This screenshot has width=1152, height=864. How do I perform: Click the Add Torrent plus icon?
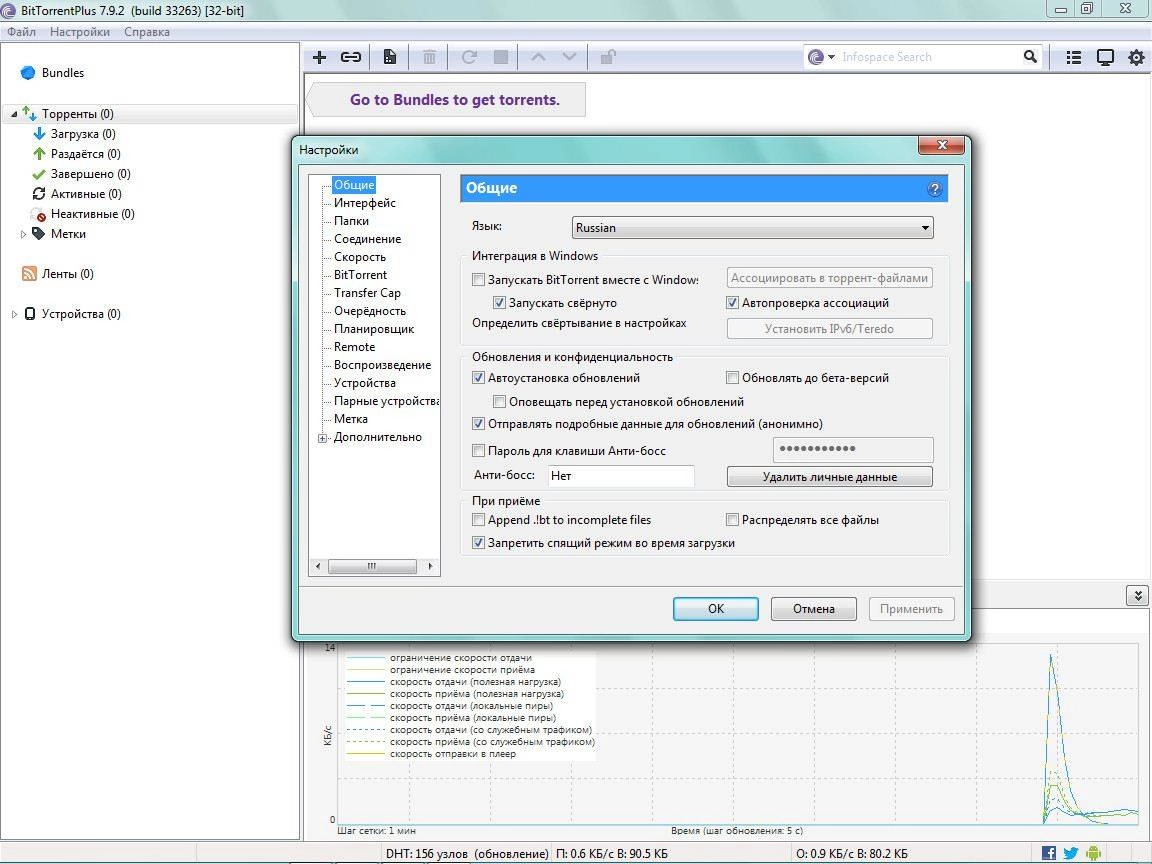[320, 57]
